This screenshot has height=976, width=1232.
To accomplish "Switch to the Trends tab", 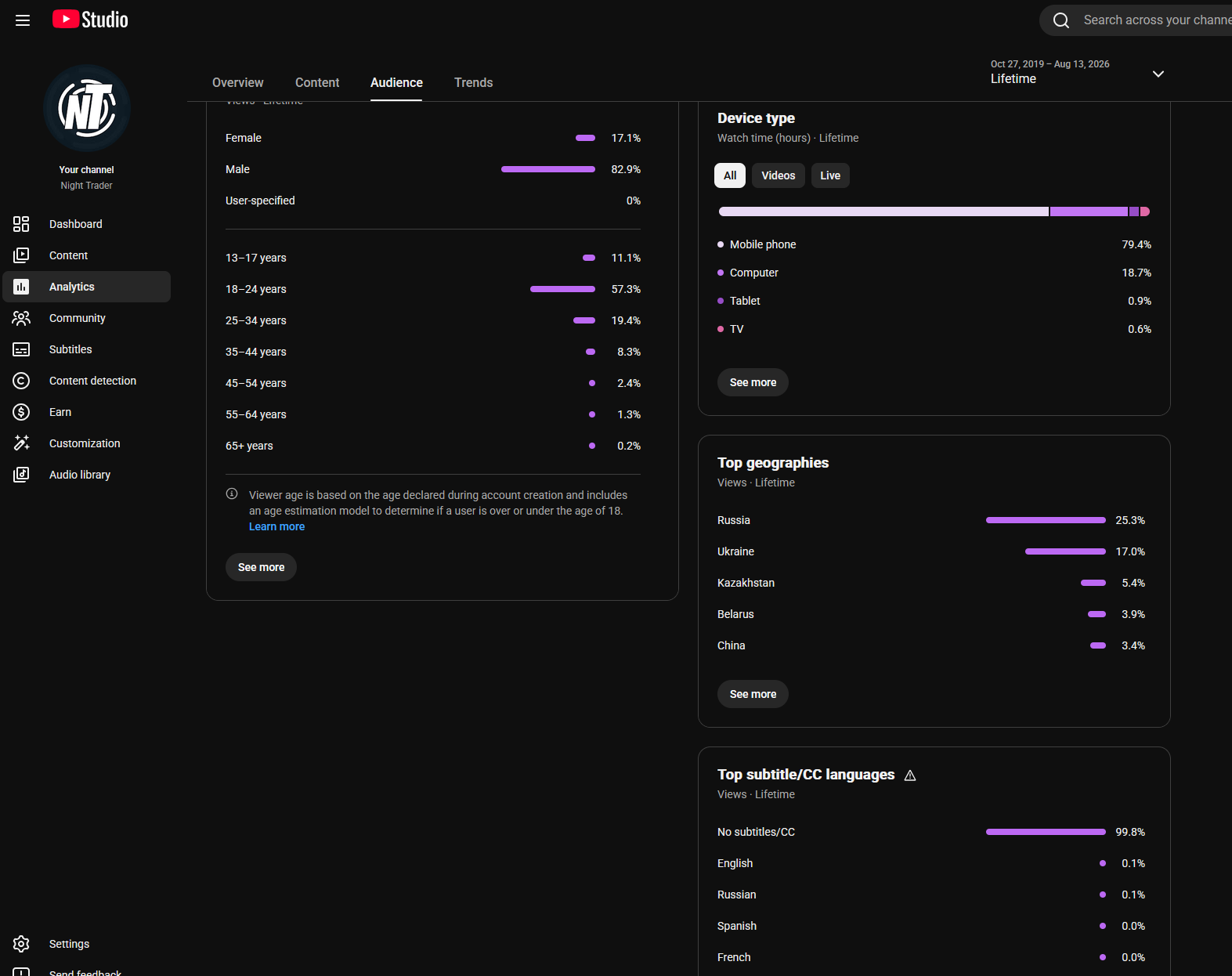I will (474, 82).
